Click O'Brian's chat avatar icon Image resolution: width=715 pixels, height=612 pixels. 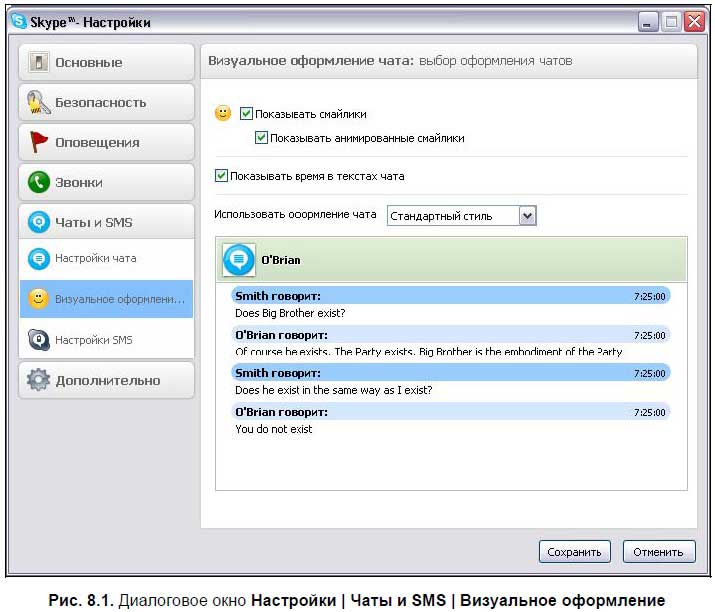point(239,260)
